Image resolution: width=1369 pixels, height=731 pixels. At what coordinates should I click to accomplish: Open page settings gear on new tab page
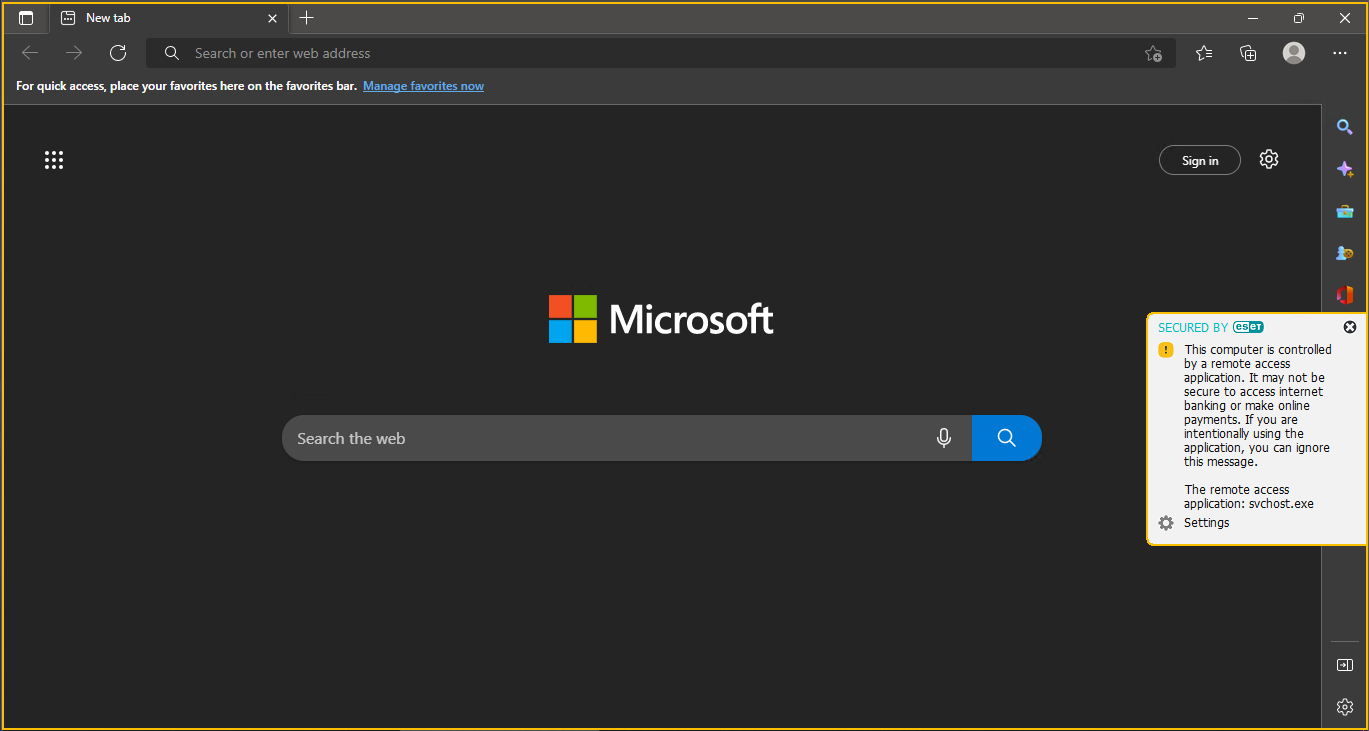[1269, 159]
